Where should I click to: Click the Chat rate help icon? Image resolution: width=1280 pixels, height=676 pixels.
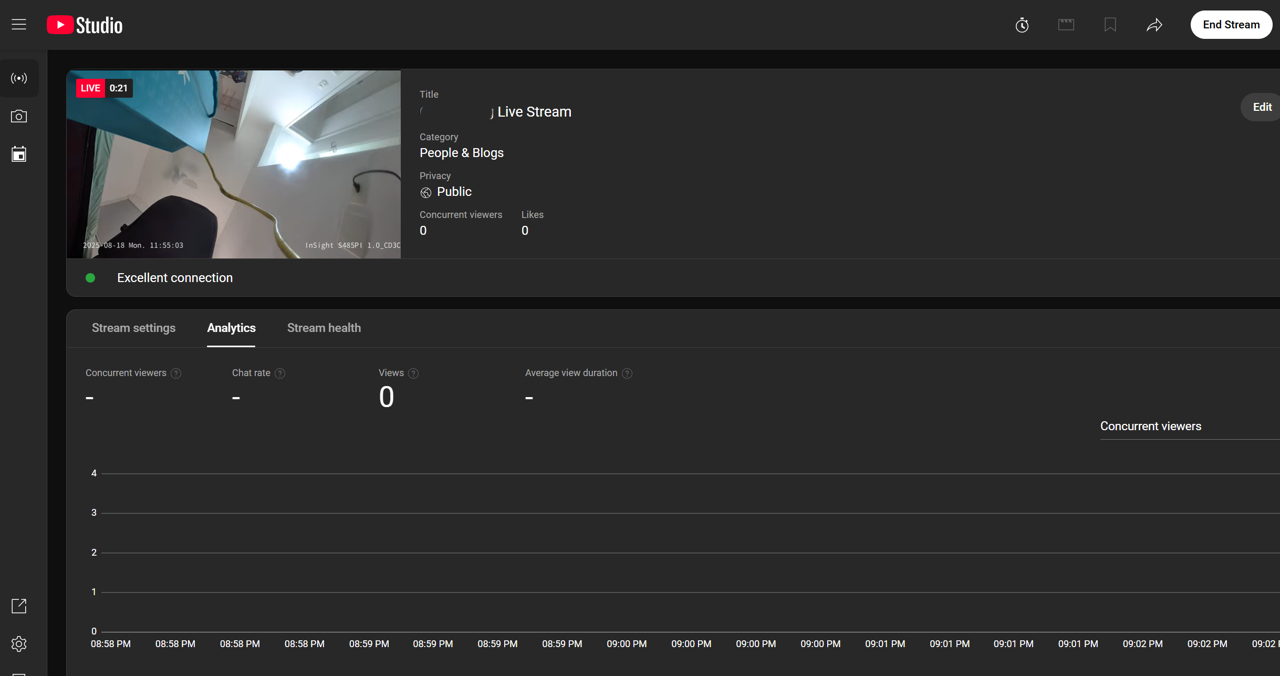[x=280, y=373]
